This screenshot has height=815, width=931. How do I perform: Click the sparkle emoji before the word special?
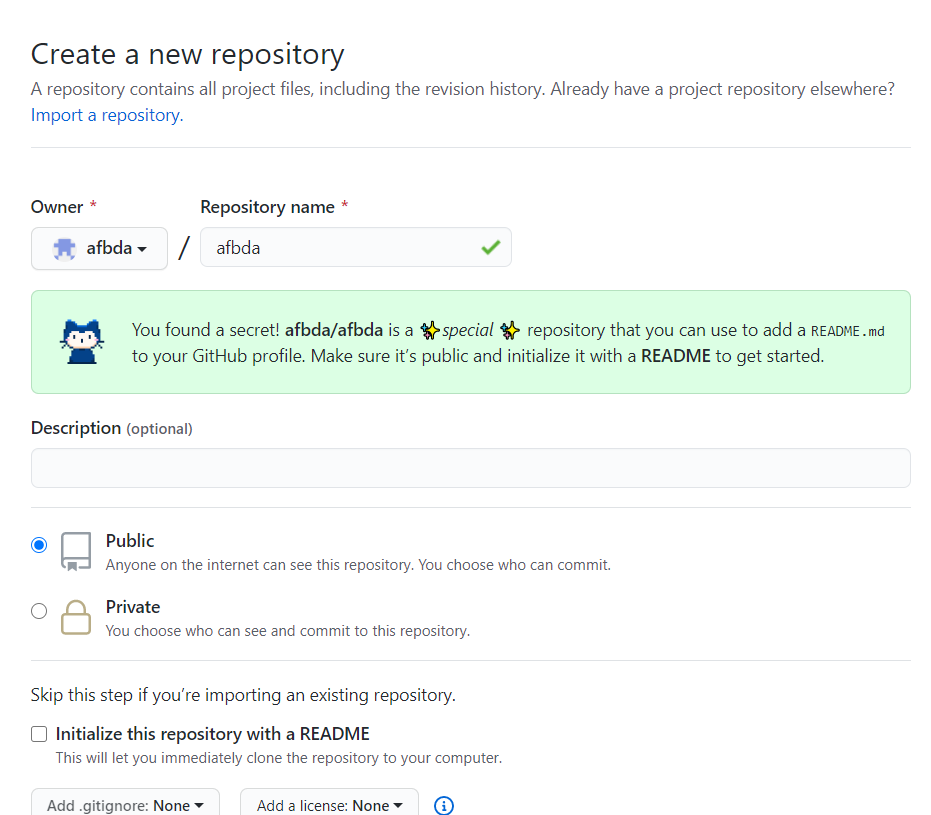point(430,330)
